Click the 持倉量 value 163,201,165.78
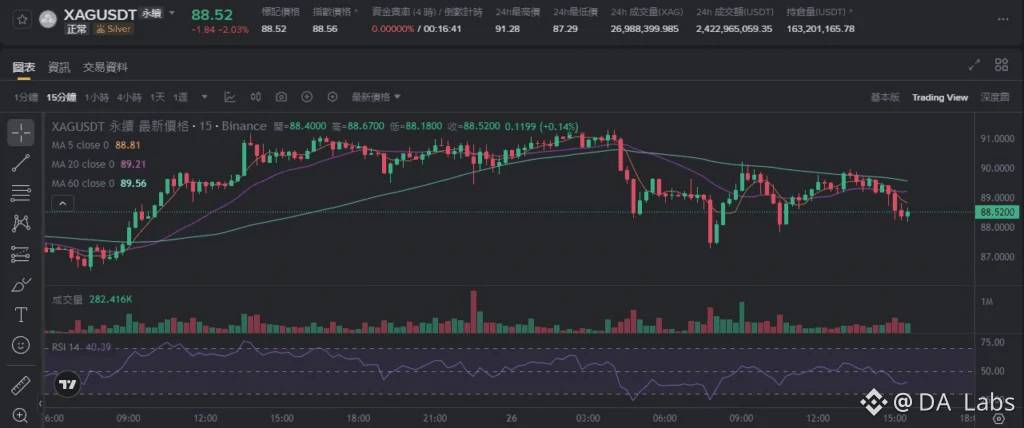Image resolution: width=1024 pixels, height=428 pixels. [x=820, y=29]
